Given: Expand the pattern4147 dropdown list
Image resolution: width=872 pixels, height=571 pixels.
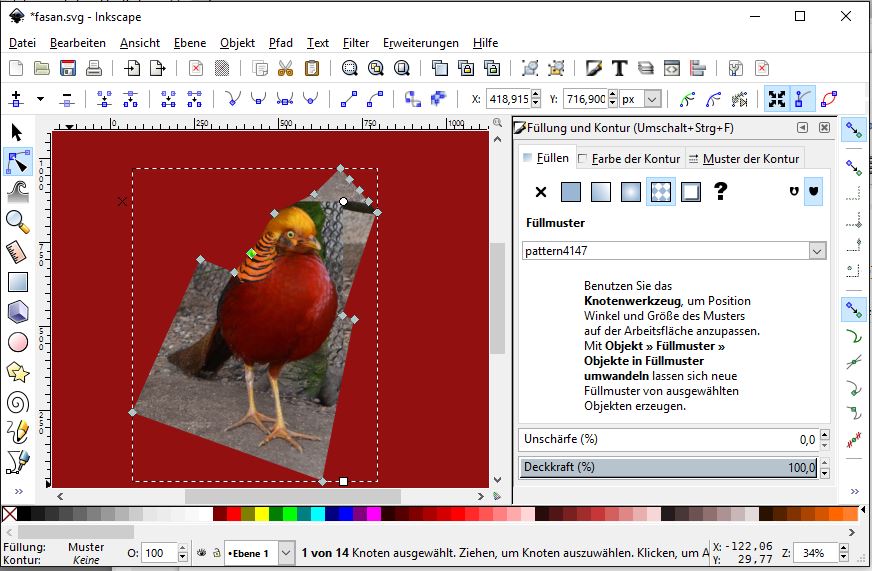Looking at the screenshot, I should pyautogui.click(x=817, y=251).
